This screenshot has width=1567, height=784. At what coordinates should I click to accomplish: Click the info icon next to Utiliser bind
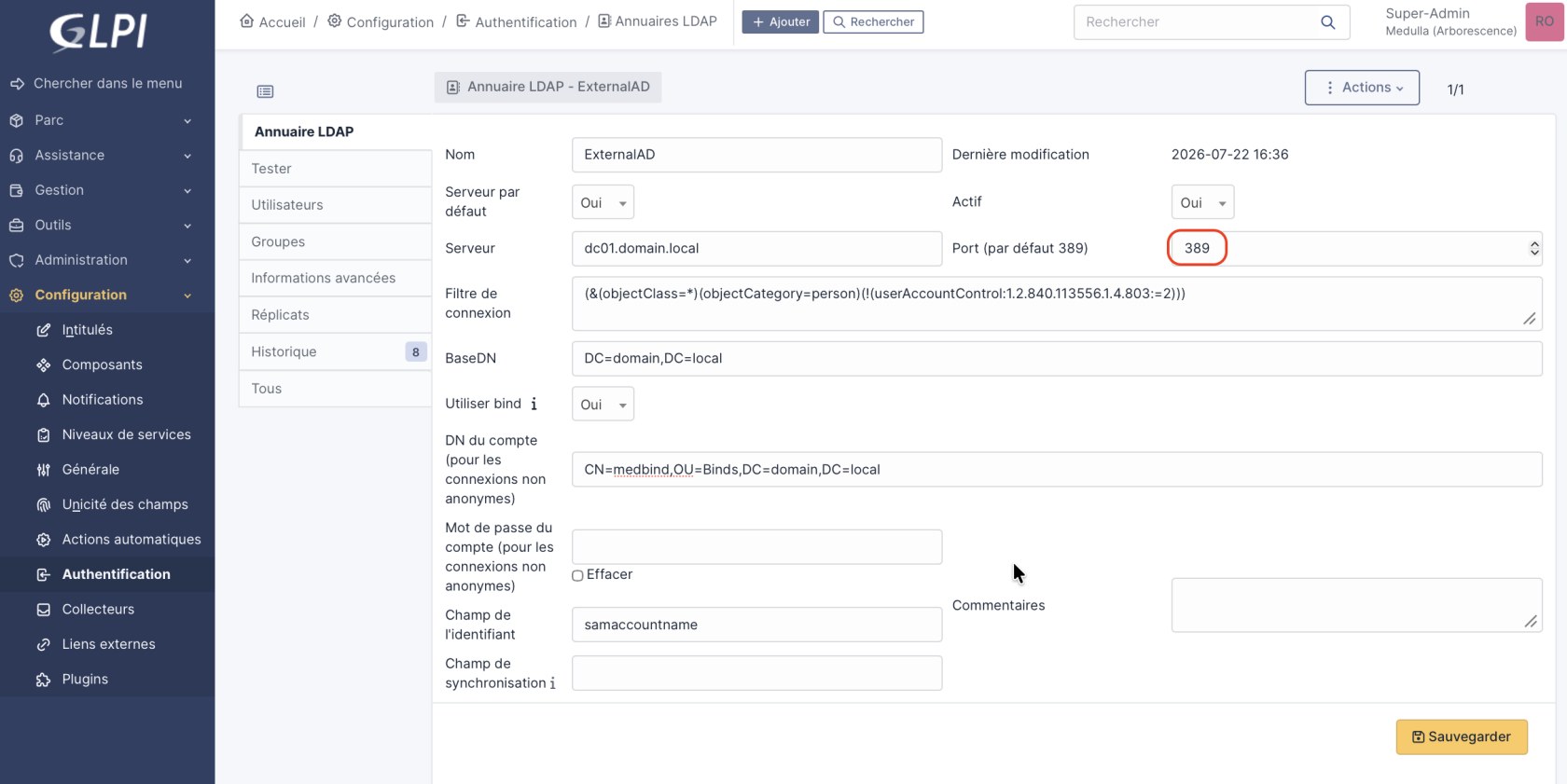pyautogui.click(x=534, y=404)
